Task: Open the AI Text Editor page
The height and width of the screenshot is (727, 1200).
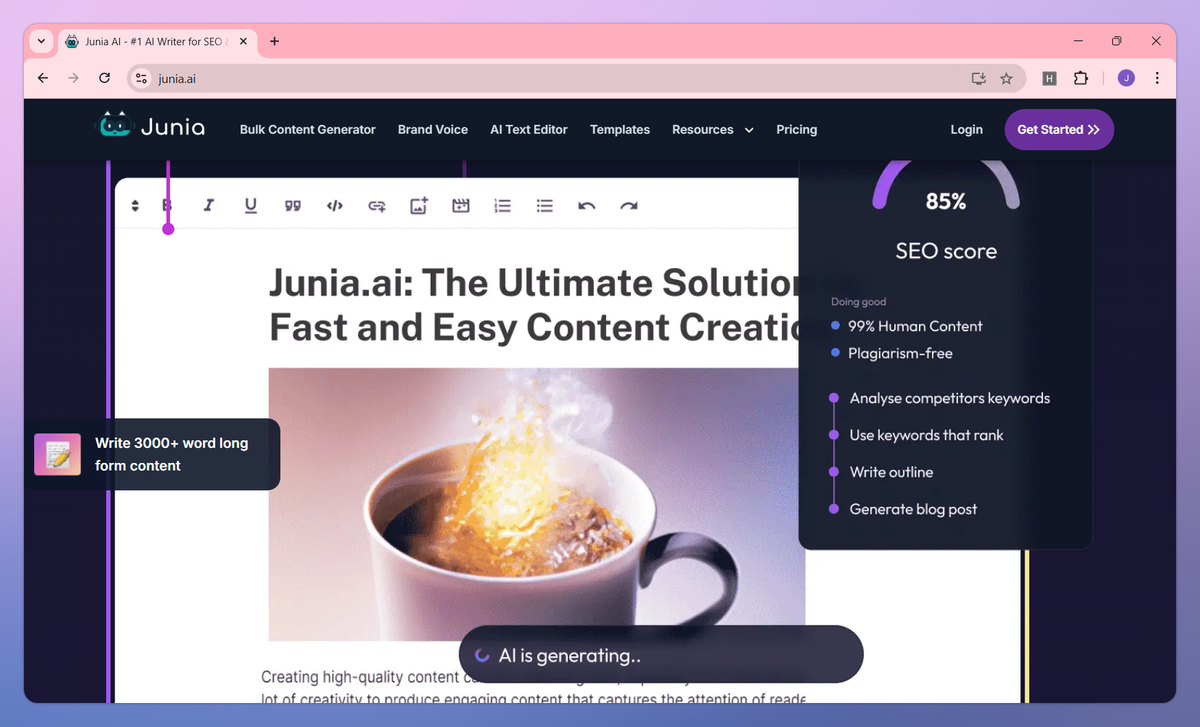Action: click(x=529, y=129)
